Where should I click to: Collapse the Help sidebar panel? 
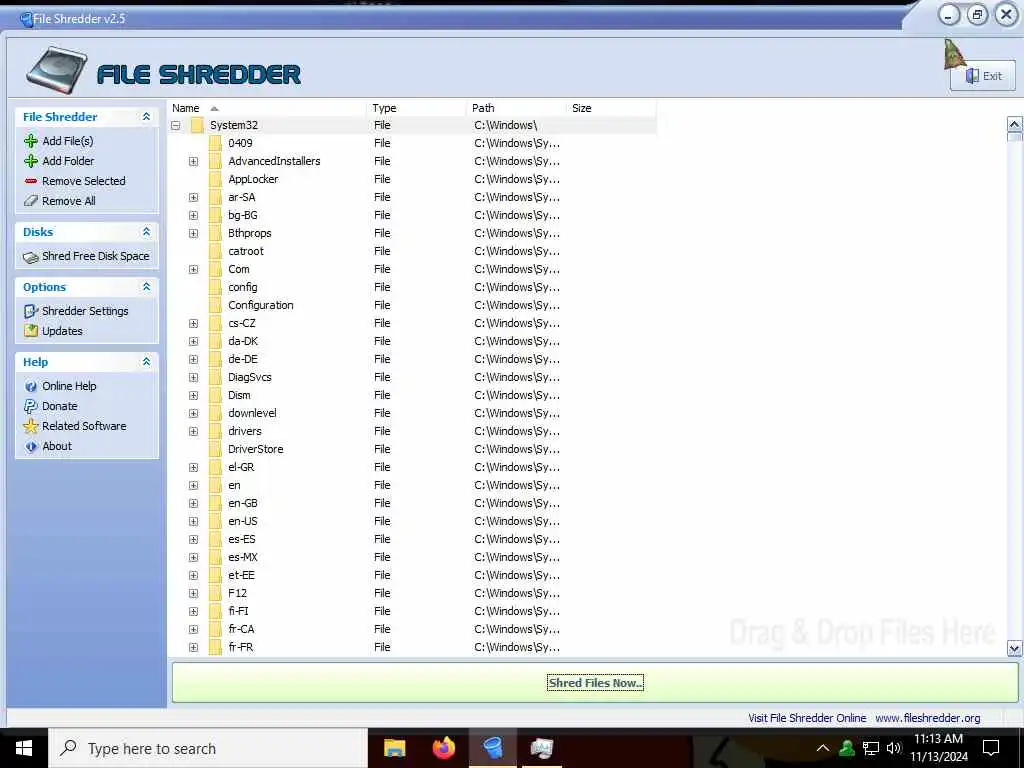tap(146, 362)
